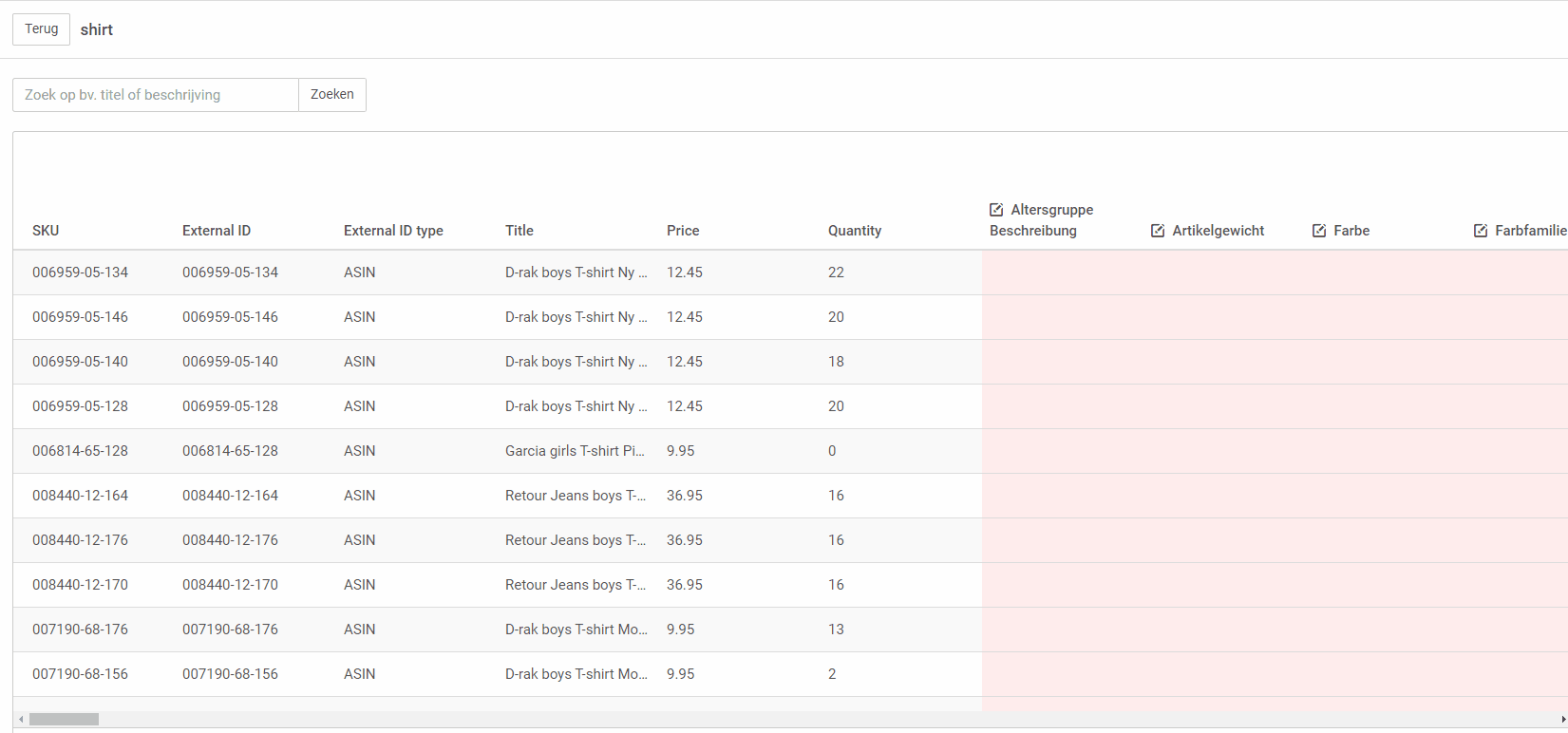Click the horizontal scrollbar thumb
This screenshot has height=733, width=1568.
coord(64,720)
